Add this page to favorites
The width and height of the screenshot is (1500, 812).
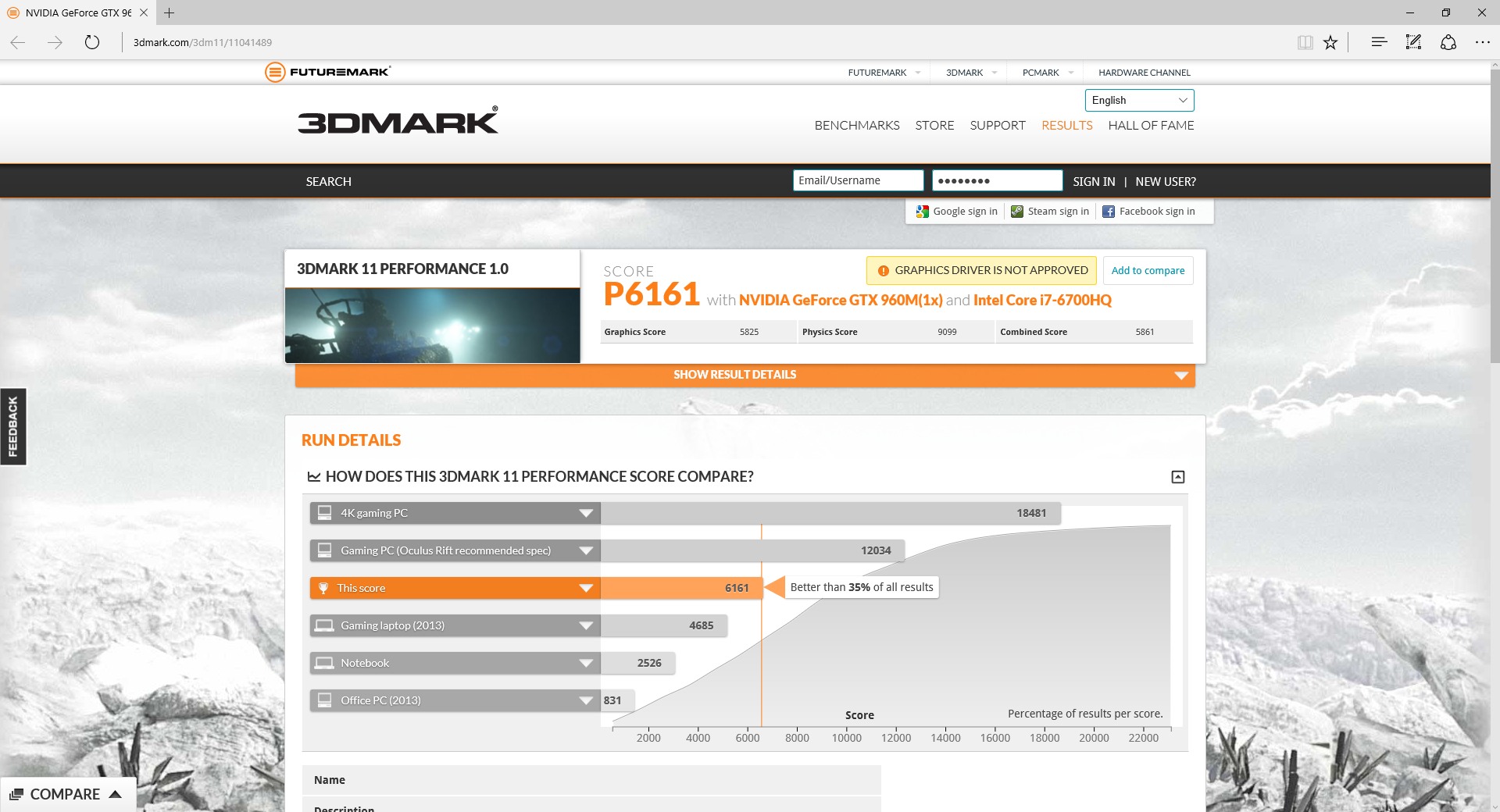click(1330, 42)
